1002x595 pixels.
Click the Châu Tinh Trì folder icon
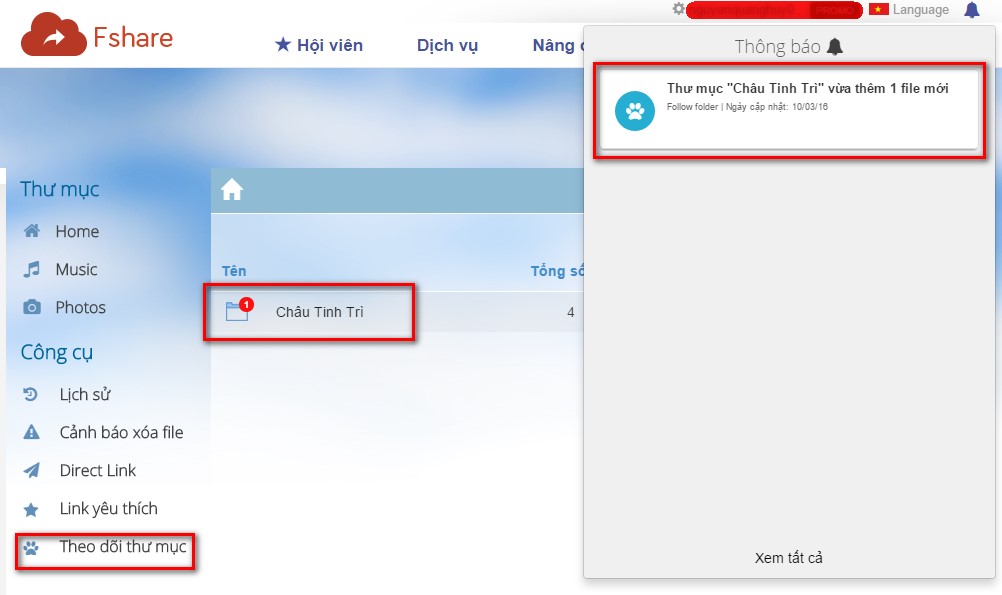pos(237,312)
